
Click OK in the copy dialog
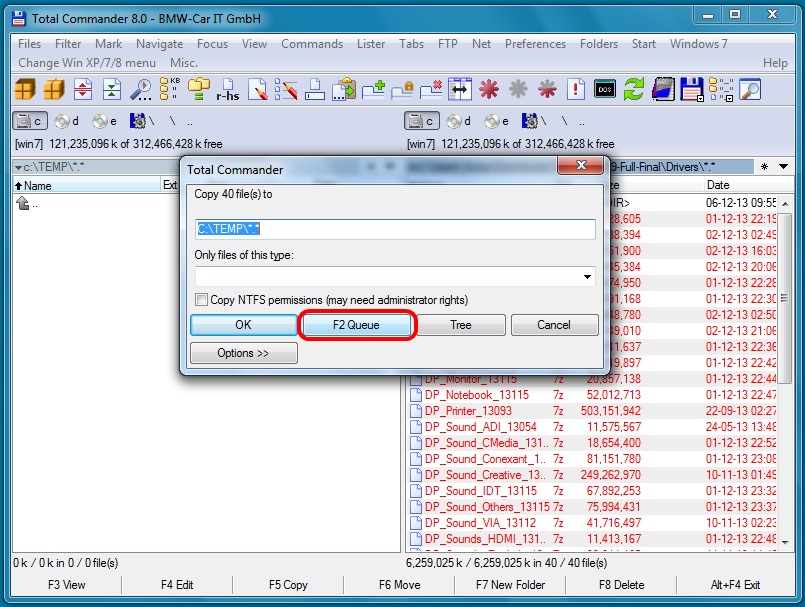point(243,325)
